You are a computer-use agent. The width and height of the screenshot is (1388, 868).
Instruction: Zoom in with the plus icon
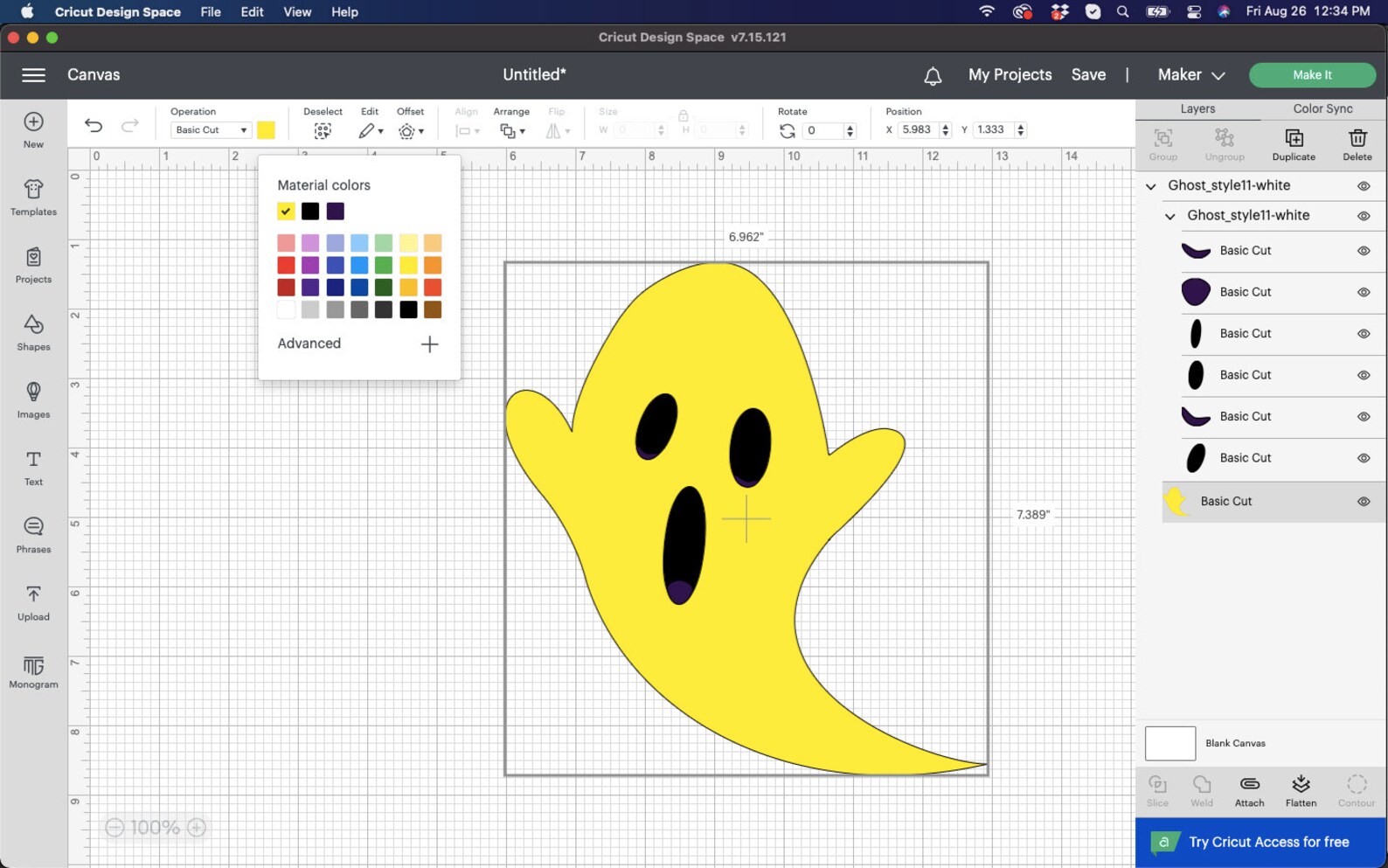tap(197, 827)
